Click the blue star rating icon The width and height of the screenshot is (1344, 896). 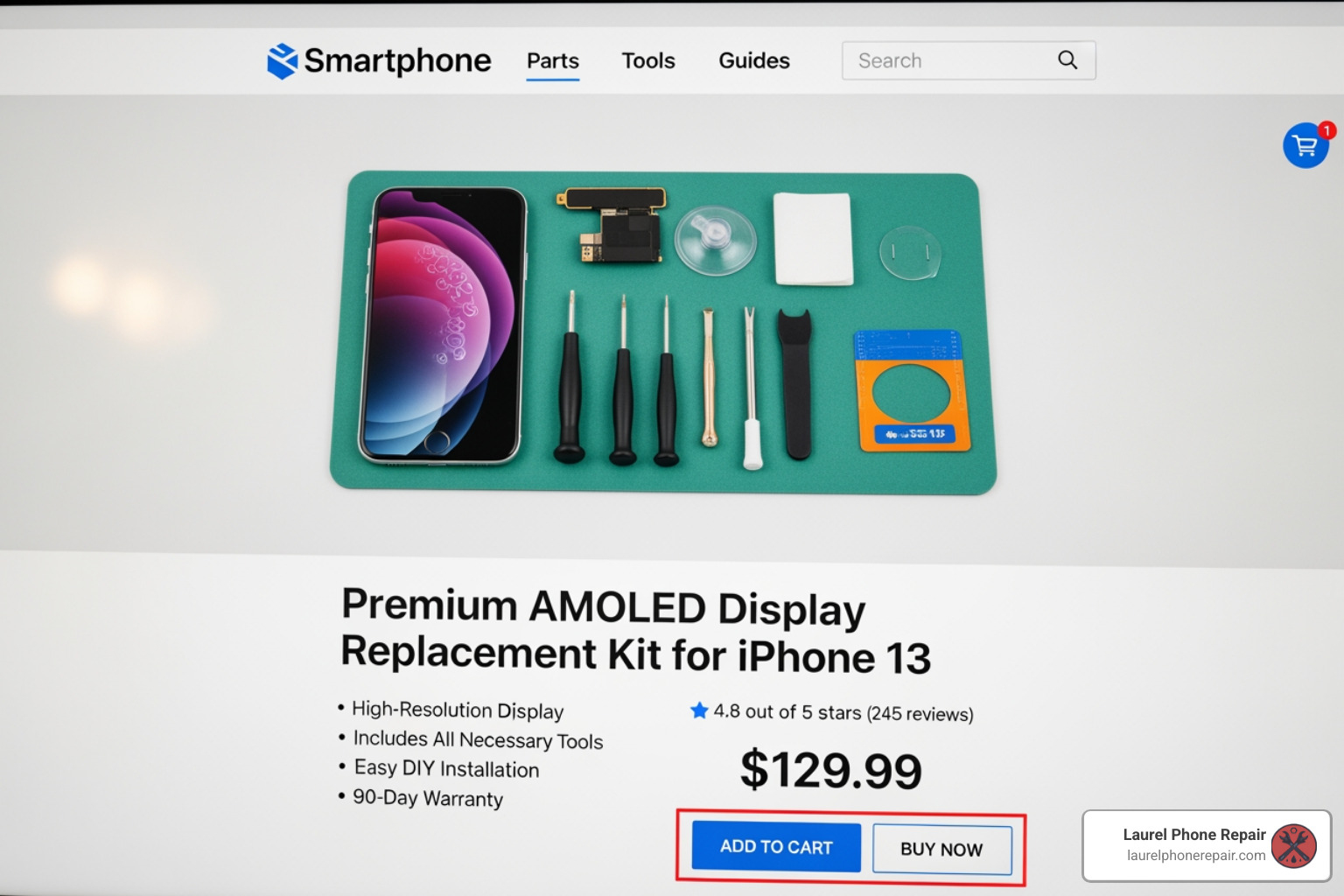coord(698,710)
